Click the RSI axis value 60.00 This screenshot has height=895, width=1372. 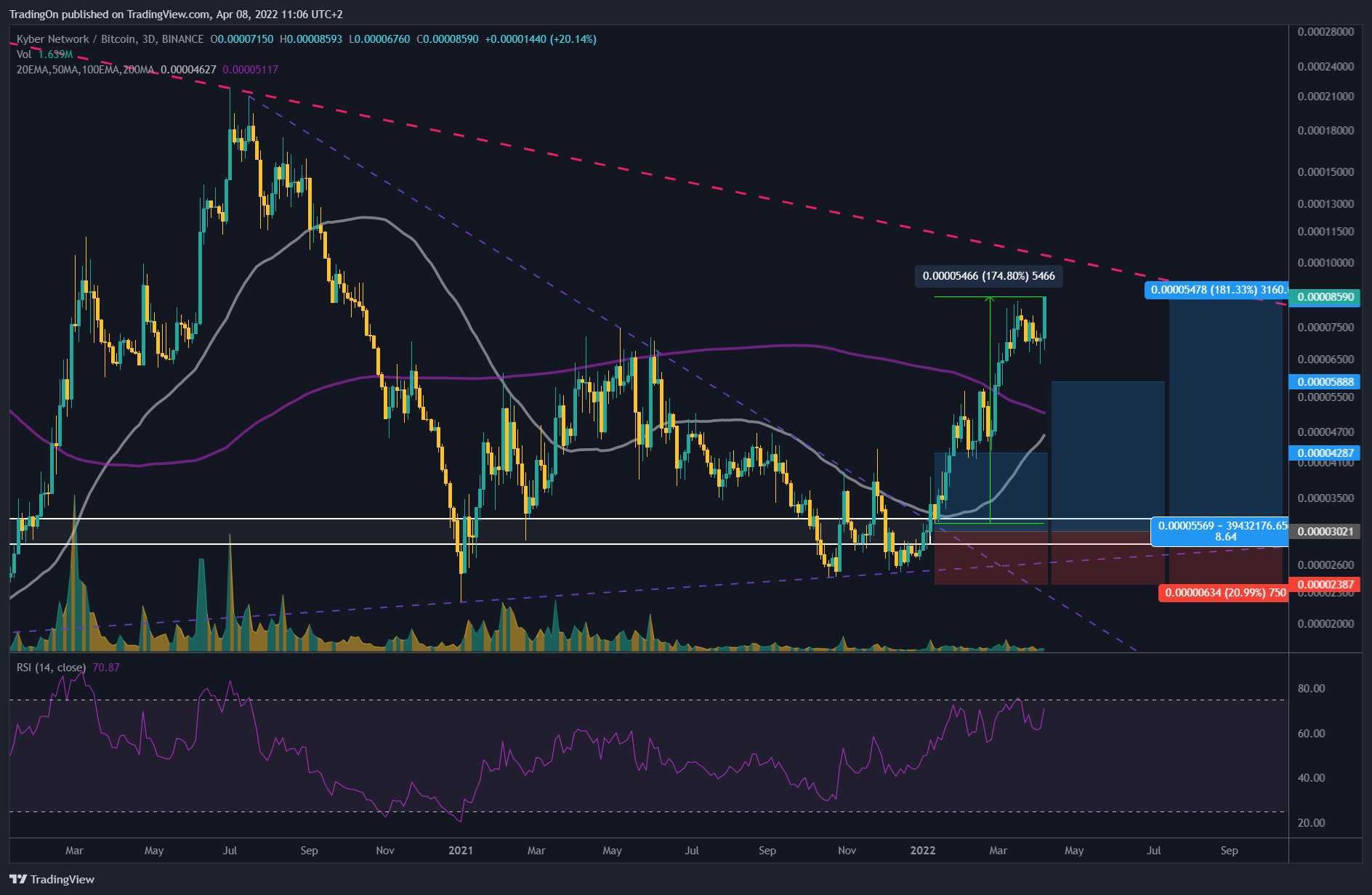1311,734
